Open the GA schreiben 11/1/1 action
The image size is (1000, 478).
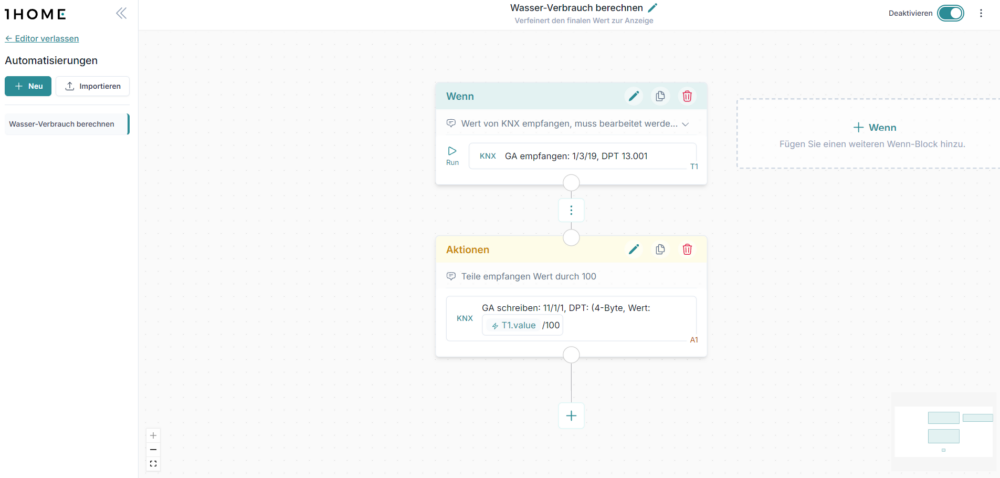571,319
